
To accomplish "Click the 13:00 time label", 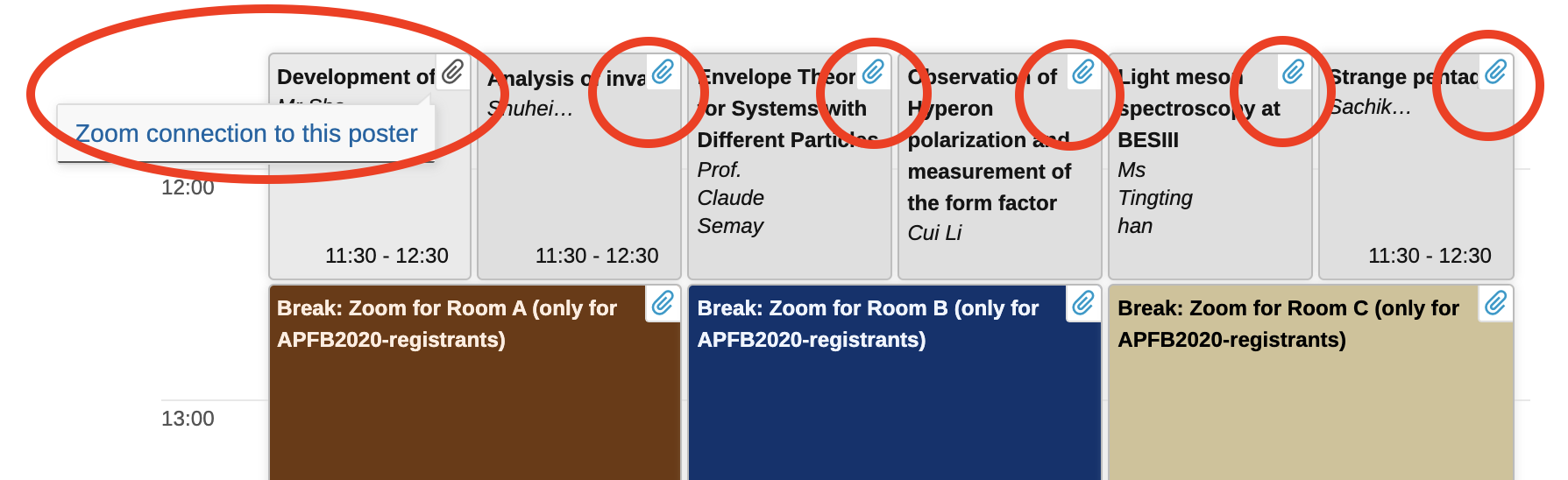I will click(188, 419).
